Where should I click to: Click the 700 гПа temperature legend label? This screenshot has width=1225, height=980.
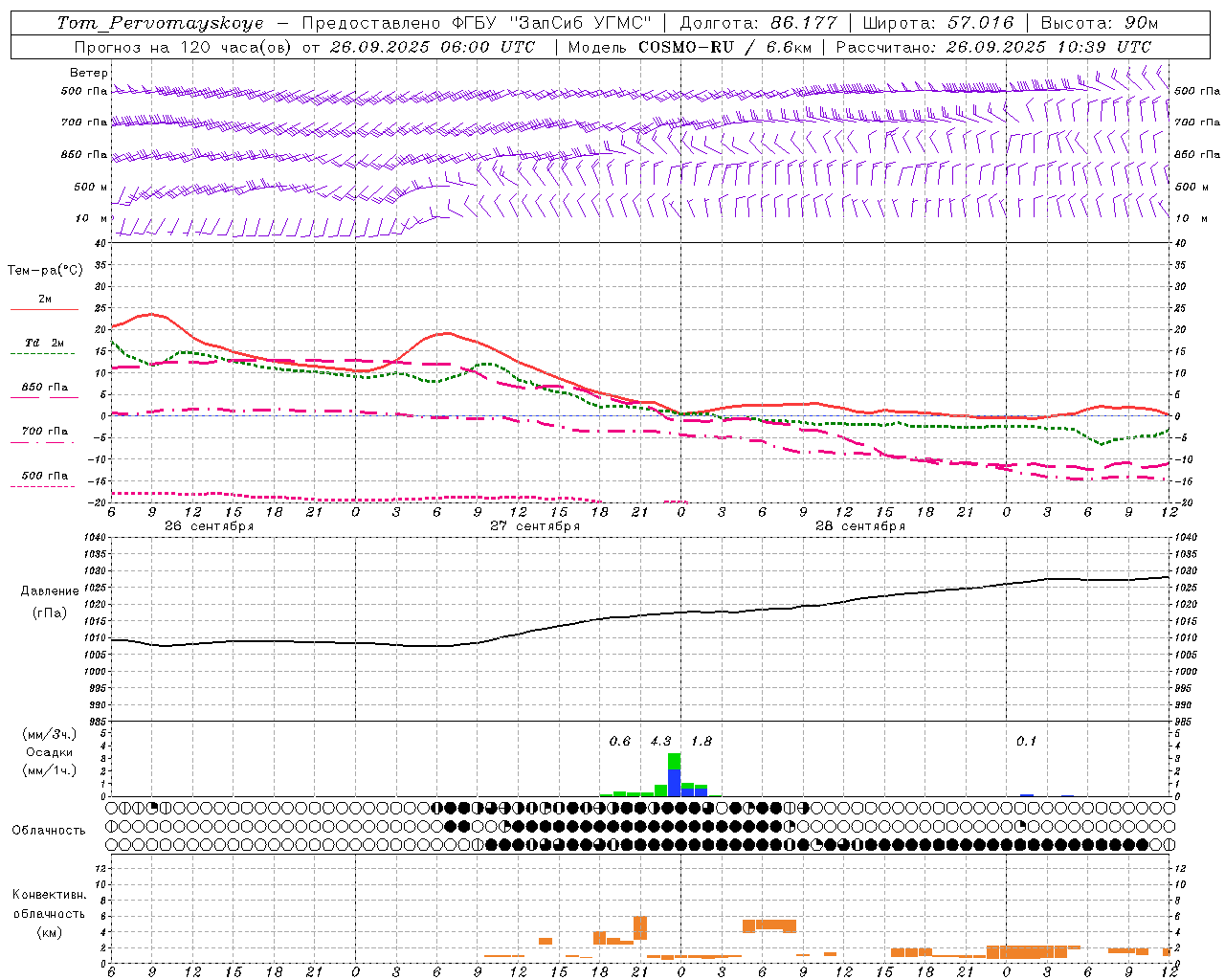point(44,432)
